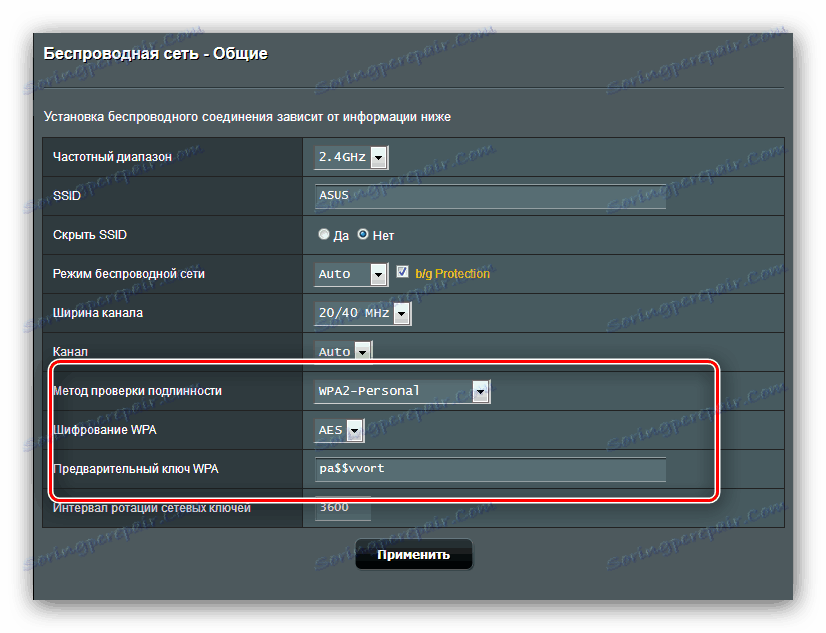Click the WPA pre-shared key field
The image size is (826, 633).
(x=488, y=469)
